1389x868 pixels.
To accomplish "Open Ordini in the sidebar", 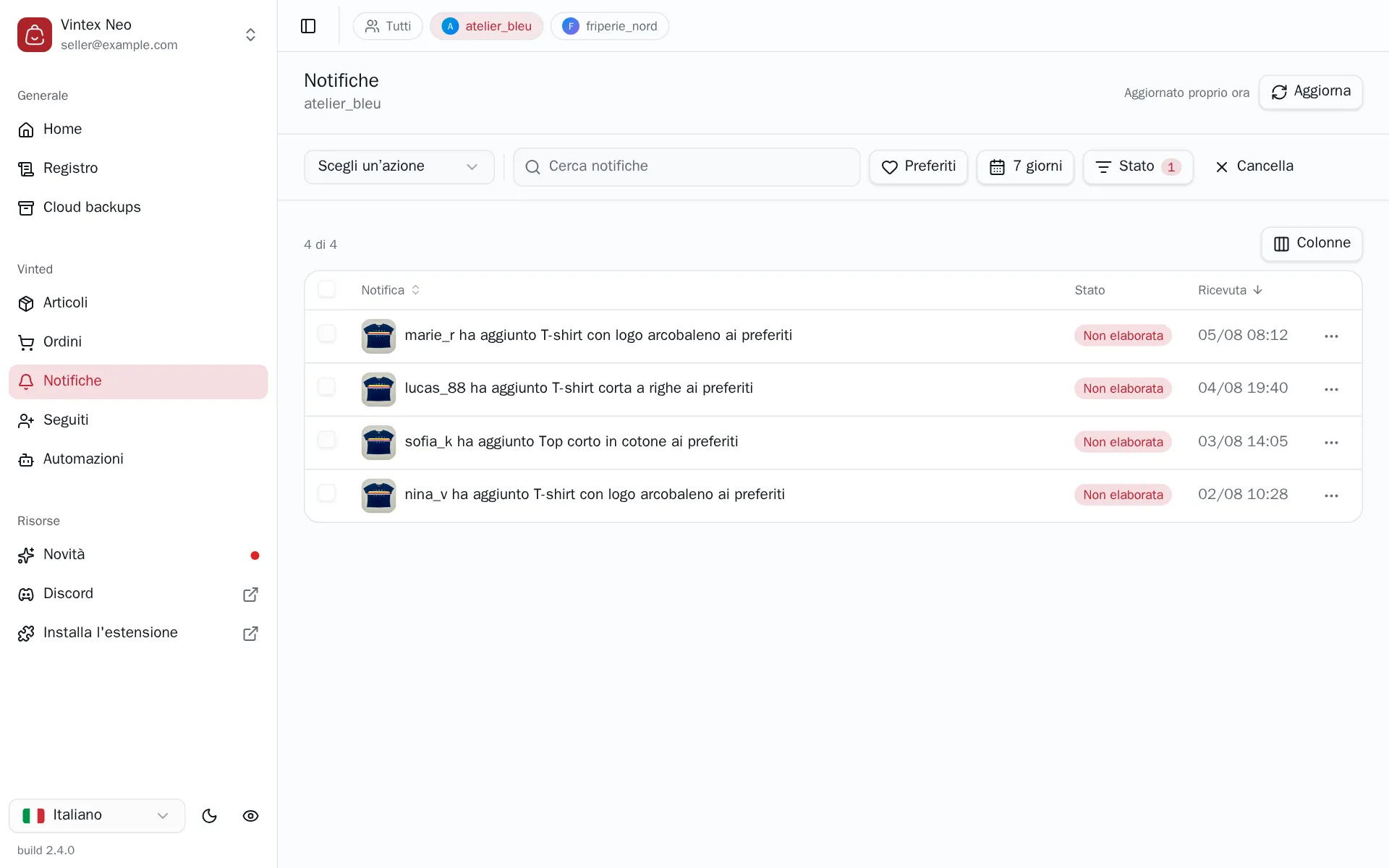I will click(x=138, y=342).
